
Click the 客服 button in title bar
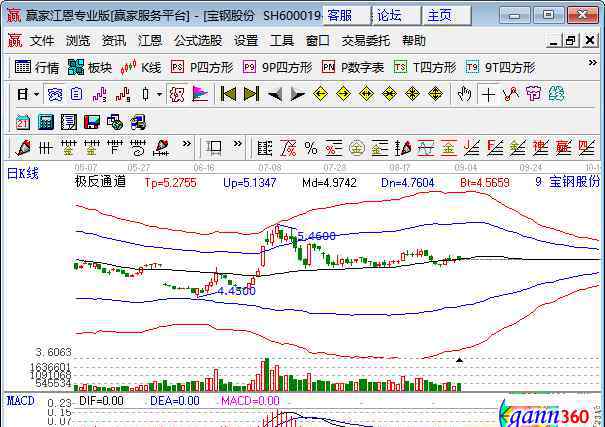tap(346, 15)
